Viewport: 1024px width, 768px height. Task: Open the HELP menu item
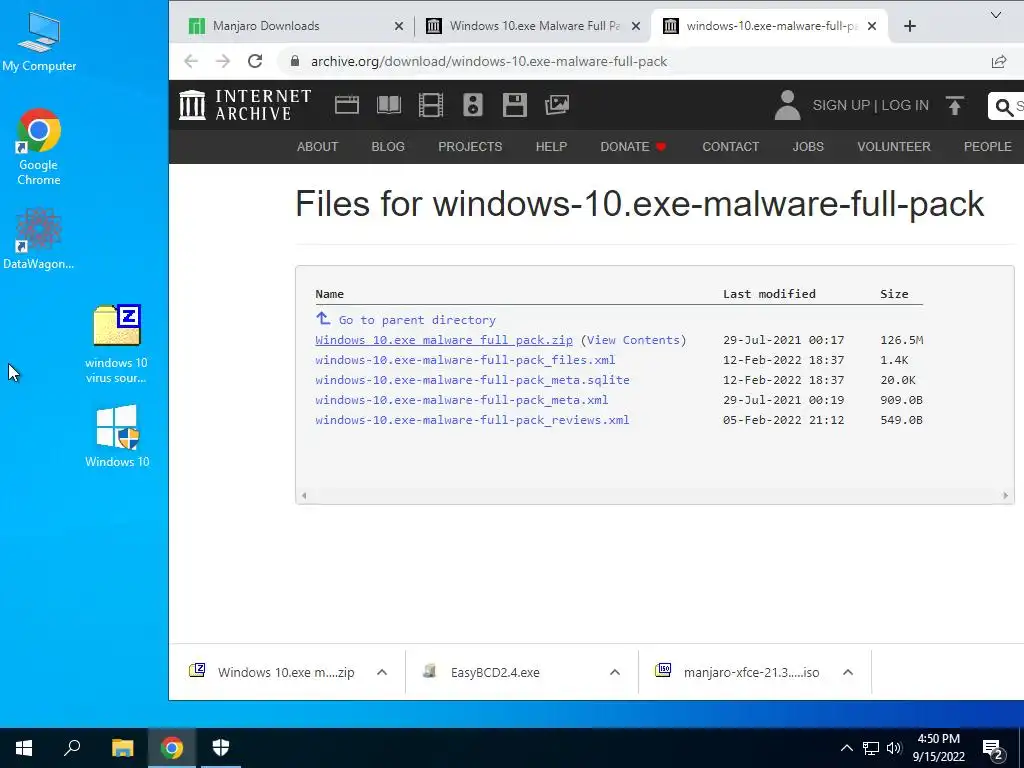click(551, 147)
